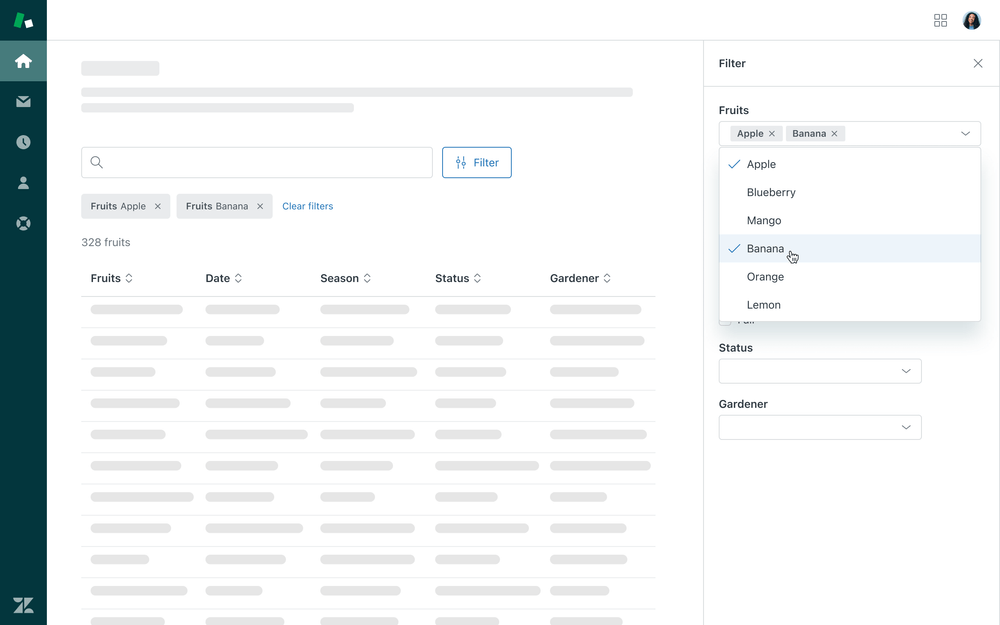Collapse the Fruits dropdown chevron

point(965,134)
